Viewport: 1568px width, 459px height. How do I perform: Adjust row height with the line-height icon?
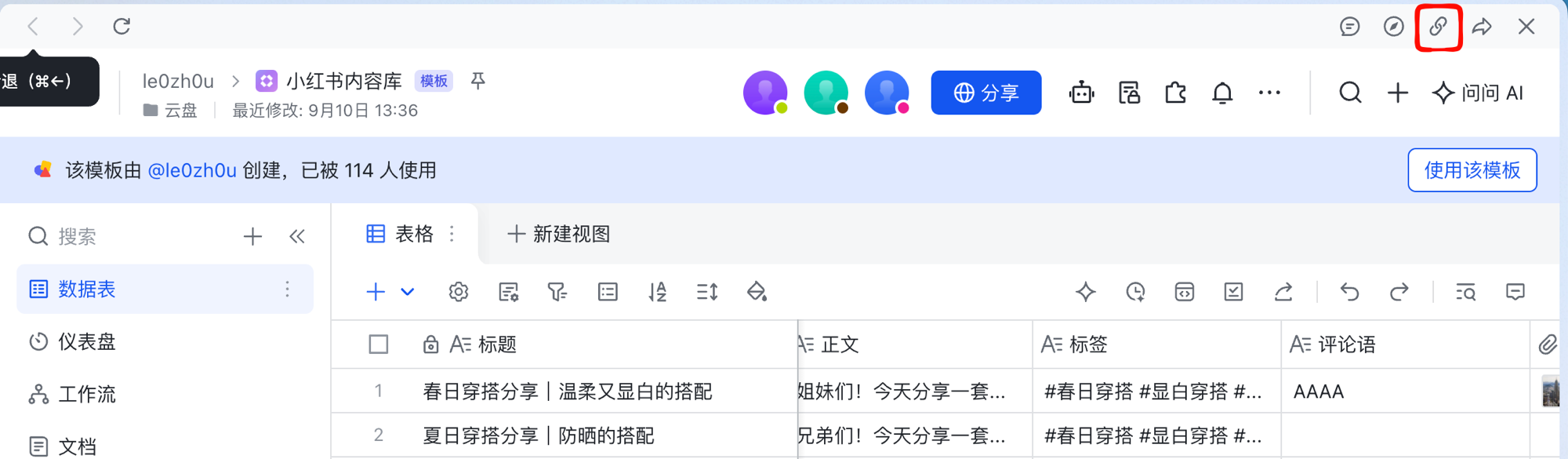point(707,292)
